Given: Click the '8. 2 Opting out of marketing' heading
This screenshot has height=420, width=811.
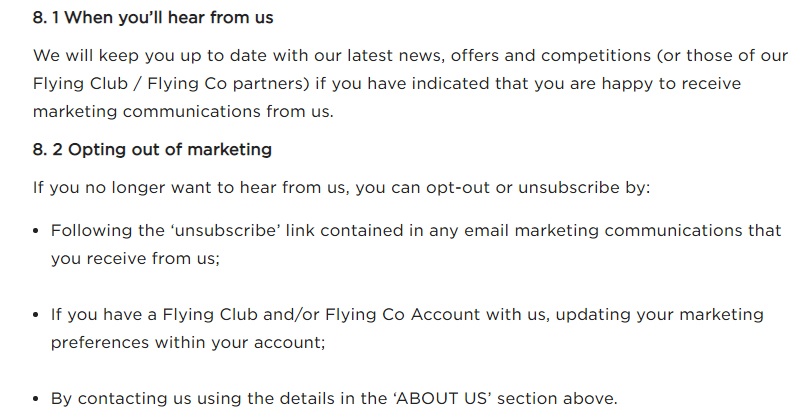Looking at the screenshot, I should coord(153,150).
